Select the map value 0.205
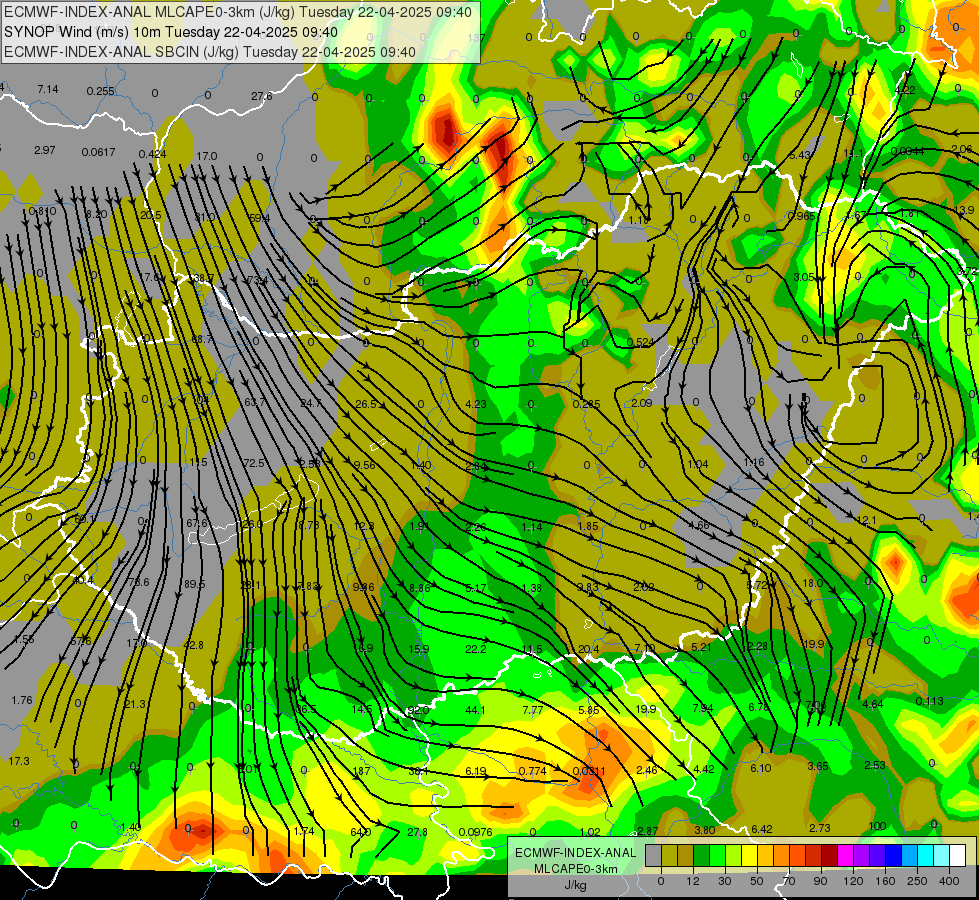Viewport: 979px width, 900px height. pyautogui.click(x=586, y=404)
